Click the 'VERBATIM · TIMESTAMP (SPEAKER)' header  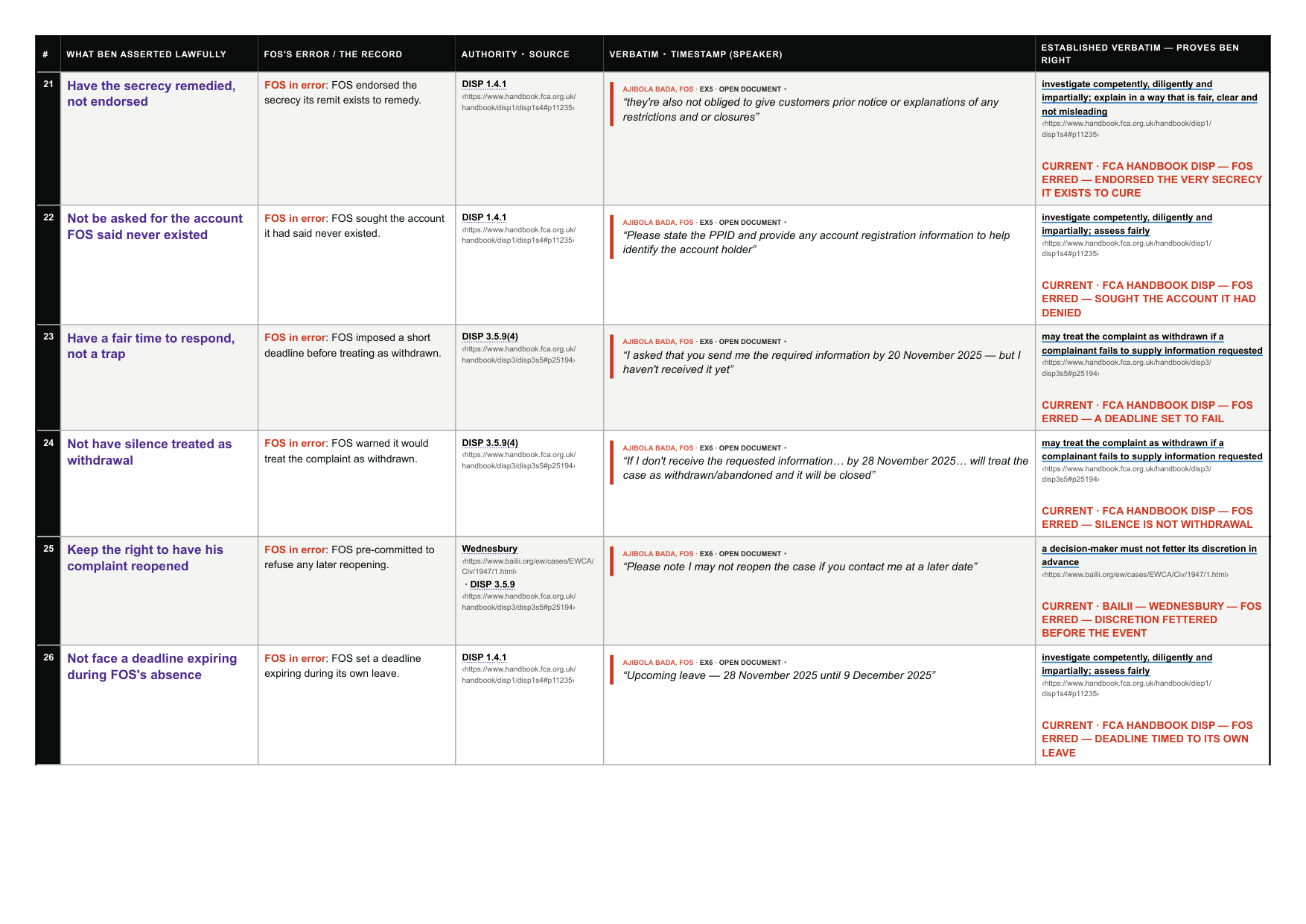pos(695,54)
